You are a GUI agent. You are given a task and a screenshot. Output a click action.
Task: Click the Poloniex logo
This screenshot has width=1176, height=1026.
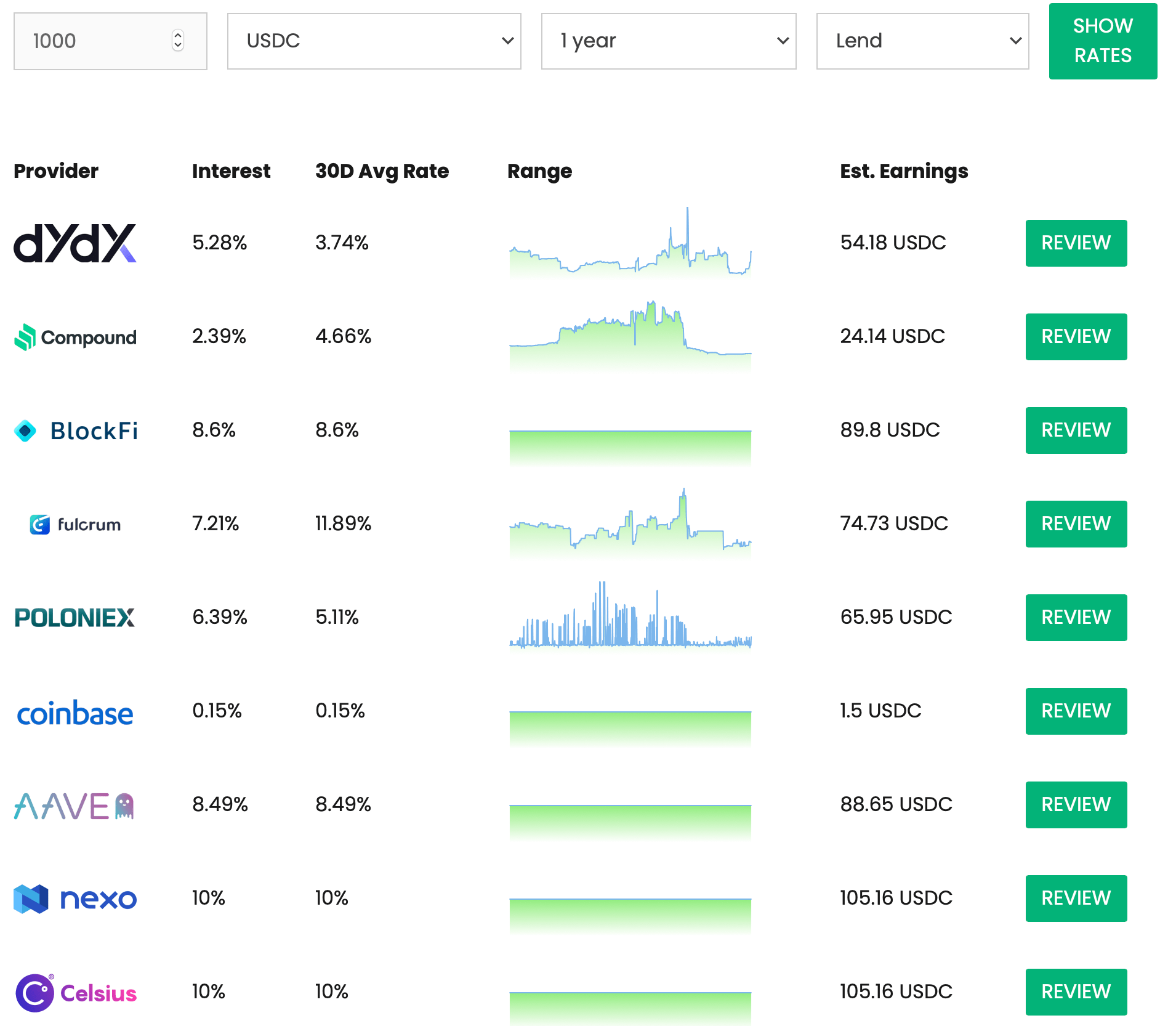tap(75, 618)
